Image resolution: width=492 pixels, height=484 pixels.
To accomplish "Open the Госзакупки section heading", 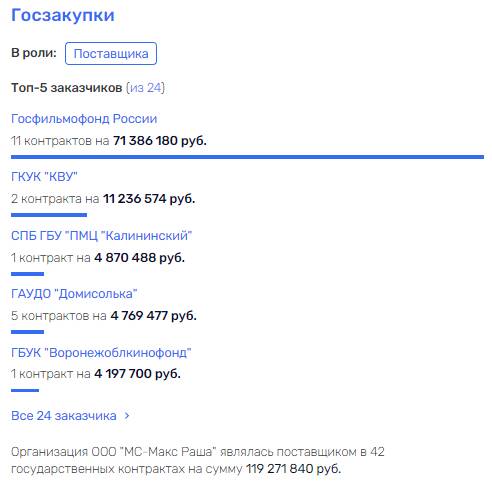I will (63, 15).
